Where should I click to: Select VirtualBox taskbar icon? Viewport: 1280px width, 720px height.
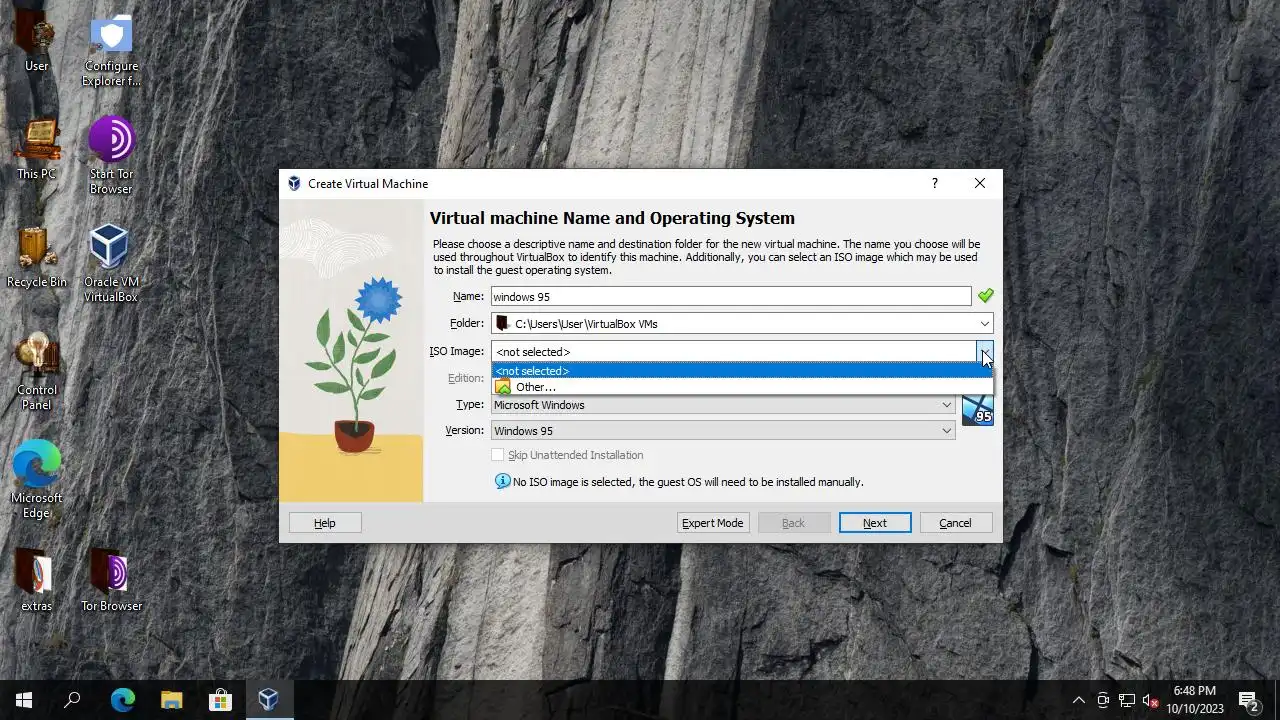pos(268,700)
